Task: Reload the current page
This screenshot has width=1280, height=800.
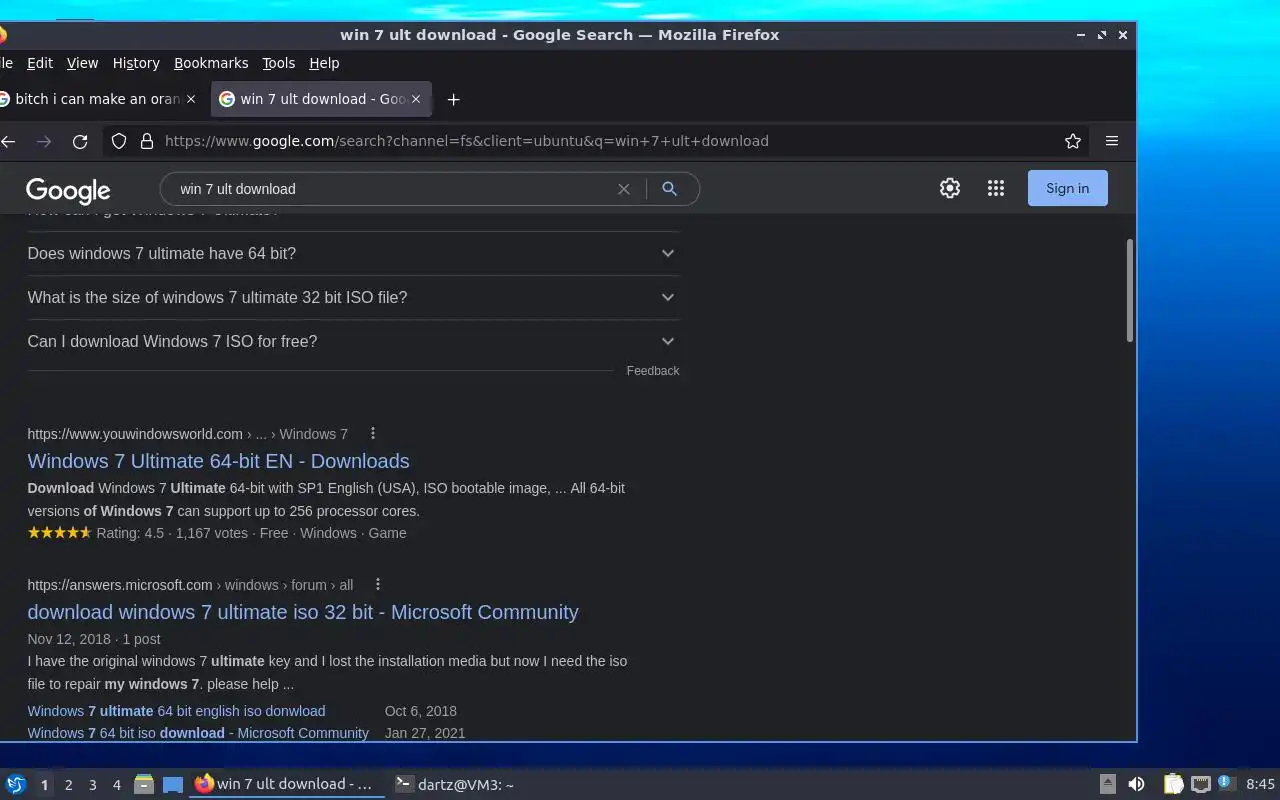Action: point(80,141)
